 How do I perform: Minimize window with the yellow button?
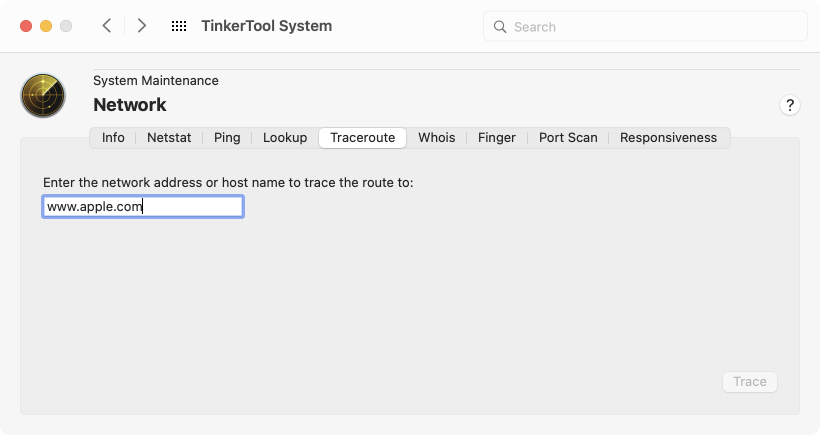click(46, 26)
